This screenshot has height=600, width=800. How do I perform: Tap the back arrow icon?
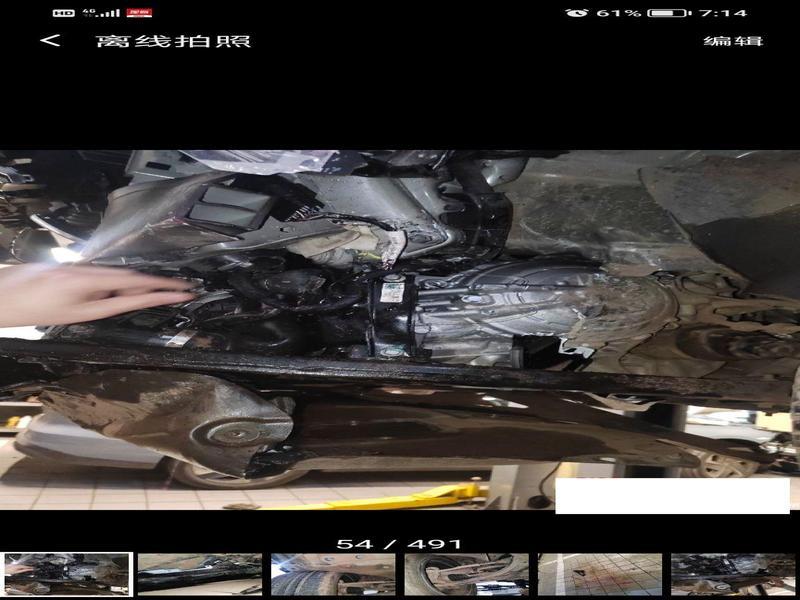pyautogui.click(x=50, y=41)
